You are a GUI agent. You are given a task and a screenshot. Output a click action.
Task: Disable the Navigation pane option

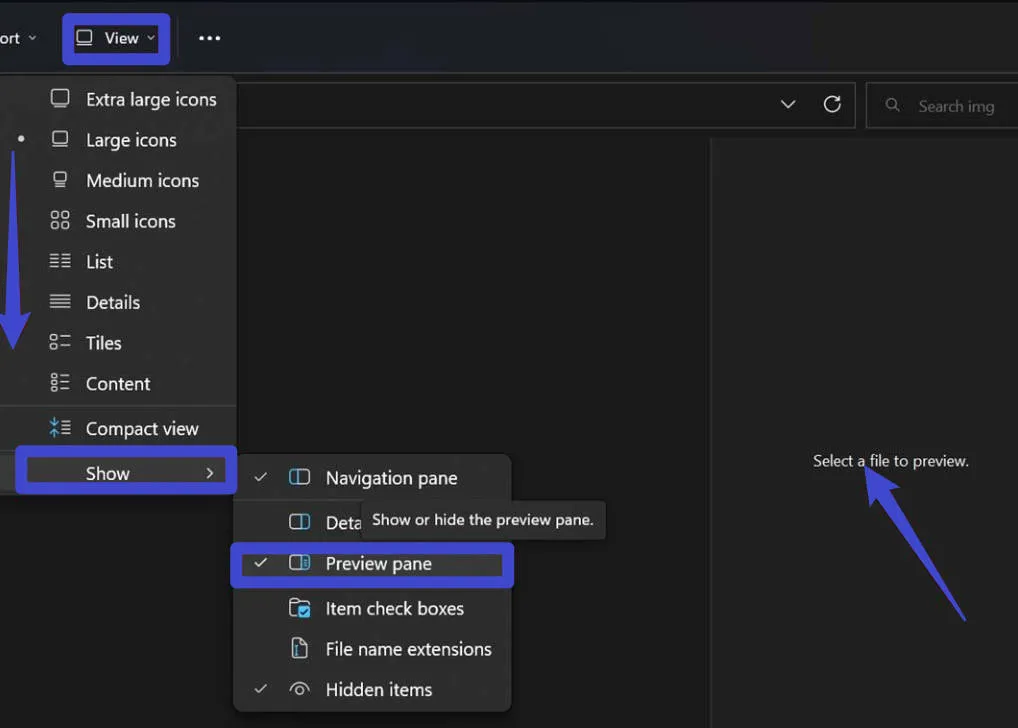pyautogui.click(x=390, y=478)
